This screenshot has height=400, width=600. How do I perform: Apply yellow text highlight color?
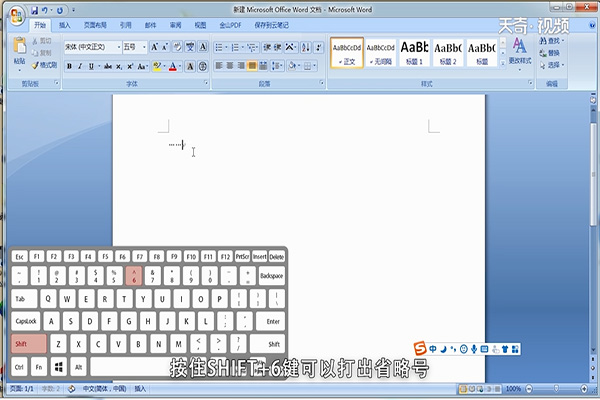click(x=157, y=67)
